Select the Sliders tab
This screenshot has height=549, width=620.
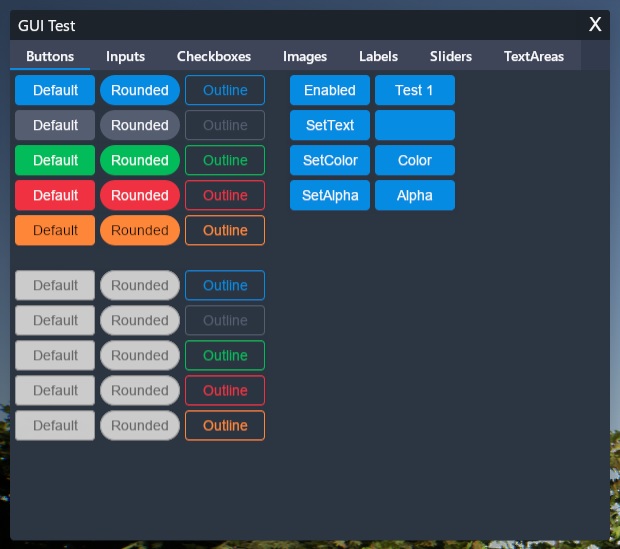[x=450, y=56]
